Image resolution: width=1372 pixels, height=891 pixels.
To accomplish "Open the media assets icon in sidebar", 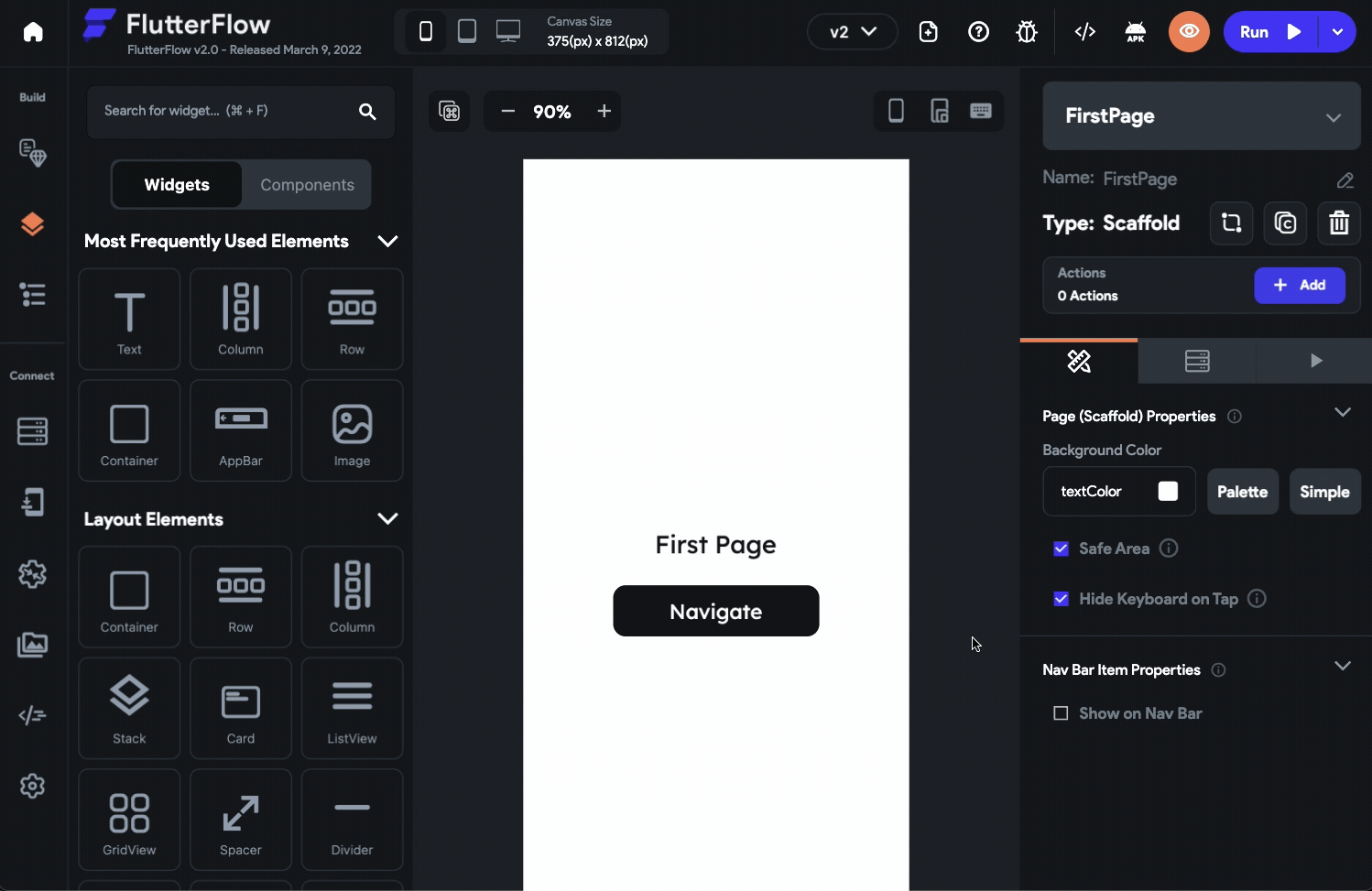I will (x=32, y=645).
